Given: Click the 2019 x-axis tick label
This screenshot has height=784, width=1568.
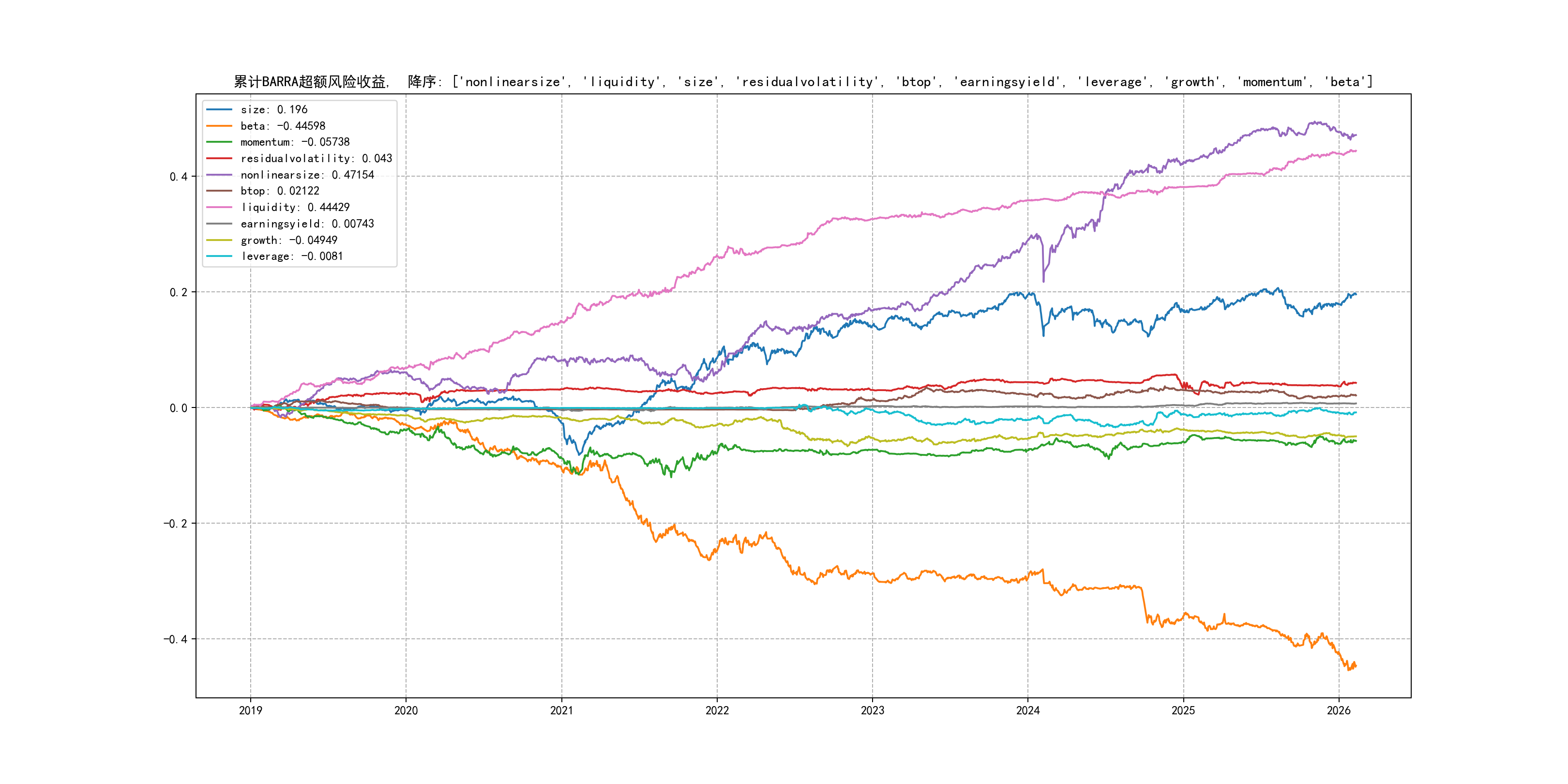Looking at the screenshot, I should (x=250, y=710).
